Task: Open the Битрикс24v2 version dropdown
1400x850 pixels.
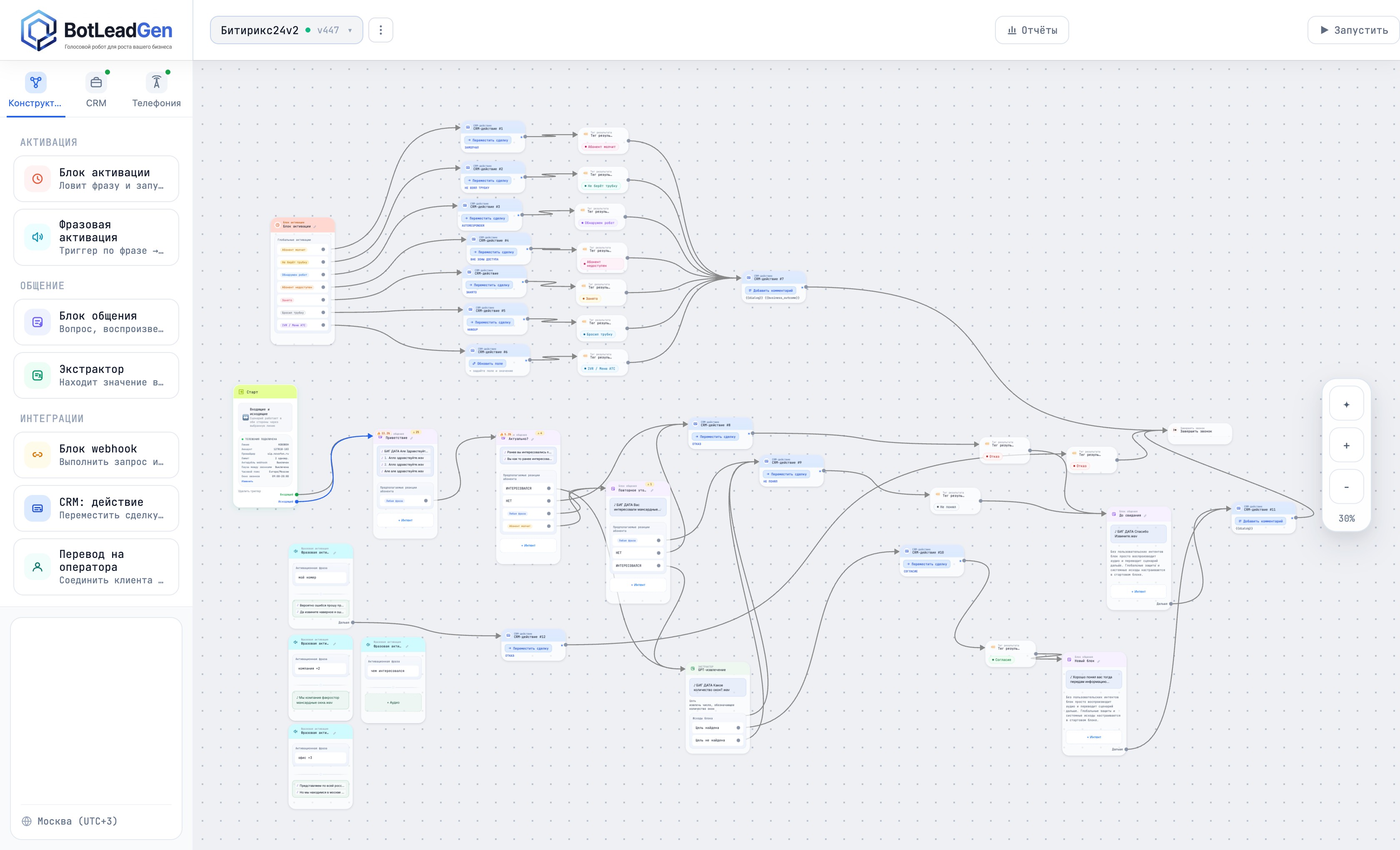Action: click(286, 30)
